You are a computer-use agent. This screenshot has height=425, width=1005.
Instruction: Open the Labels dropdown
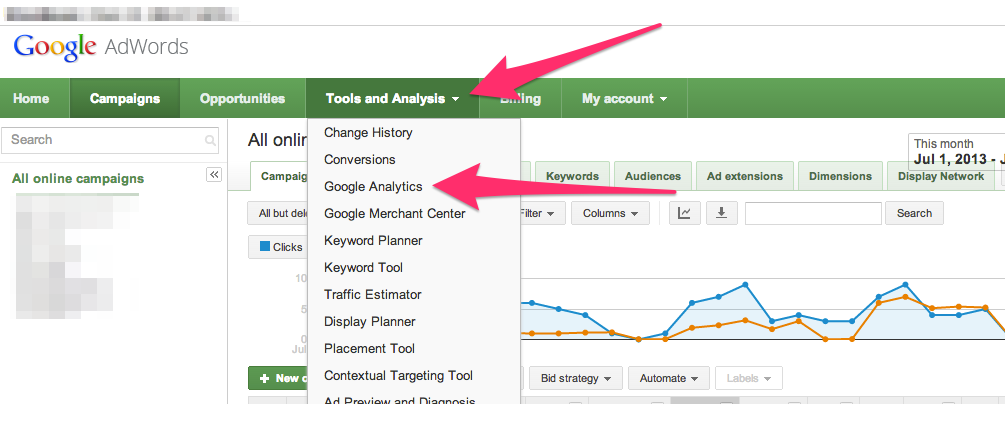click(749, 378)
